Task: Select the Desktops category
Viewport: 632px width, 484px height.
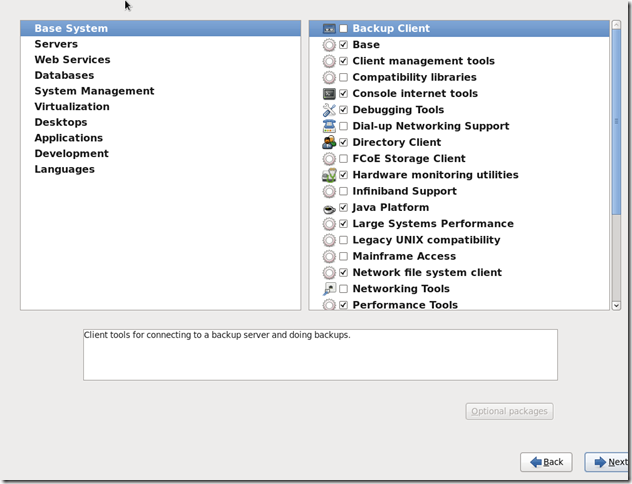Action: click(160, 123)
